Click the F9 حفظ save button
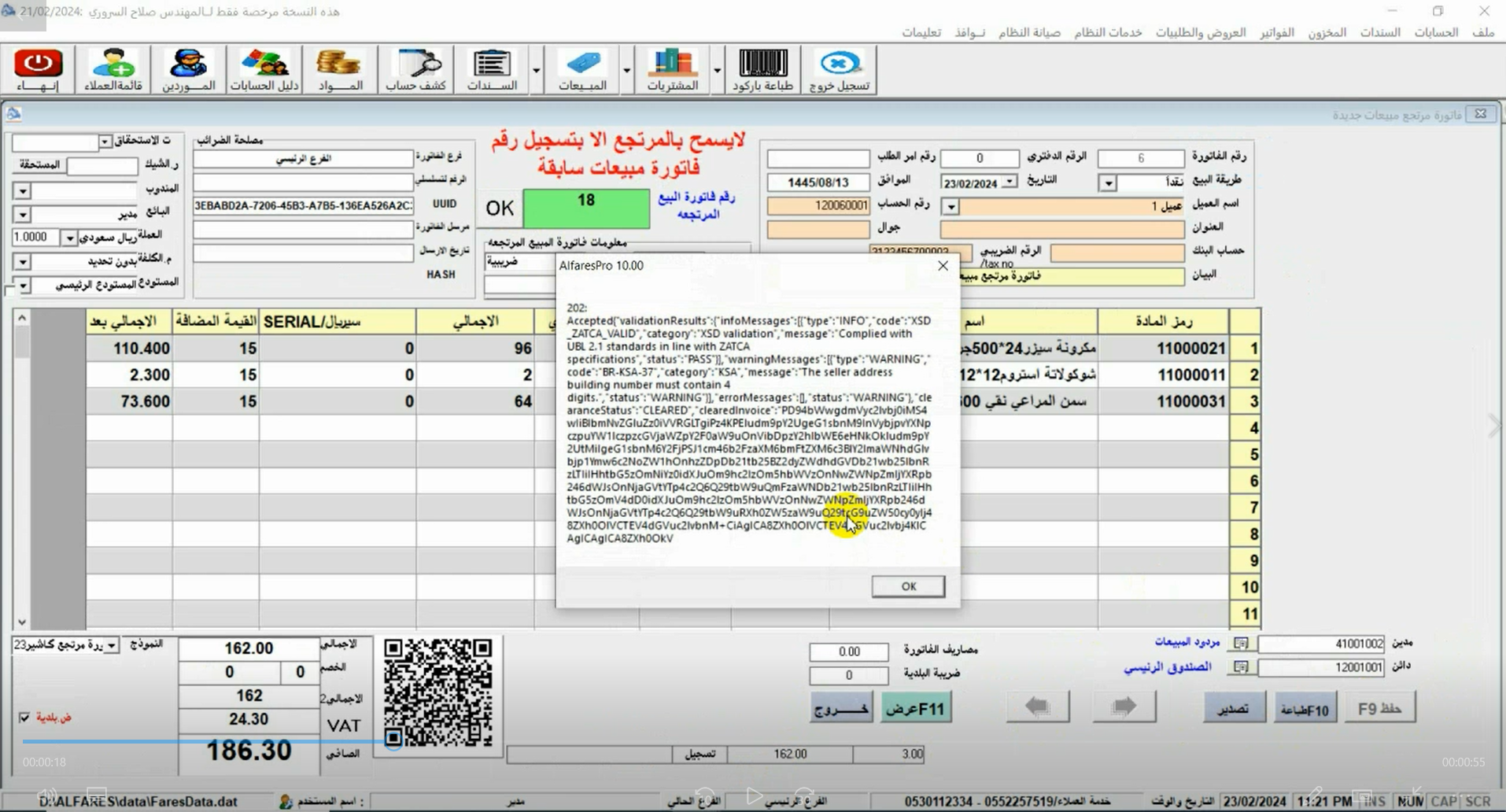 click(1379, 708)
